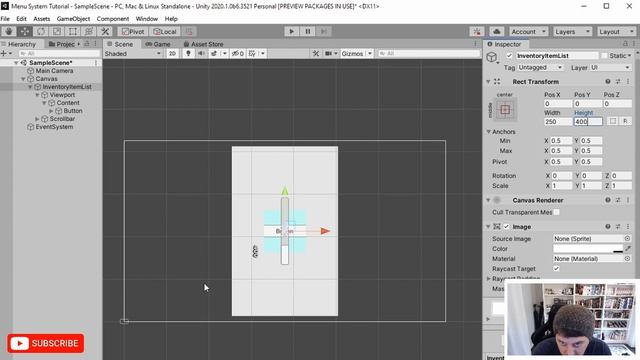Click the Step frame button
This screenshot has height=360, width=640.
click(324, 31)
